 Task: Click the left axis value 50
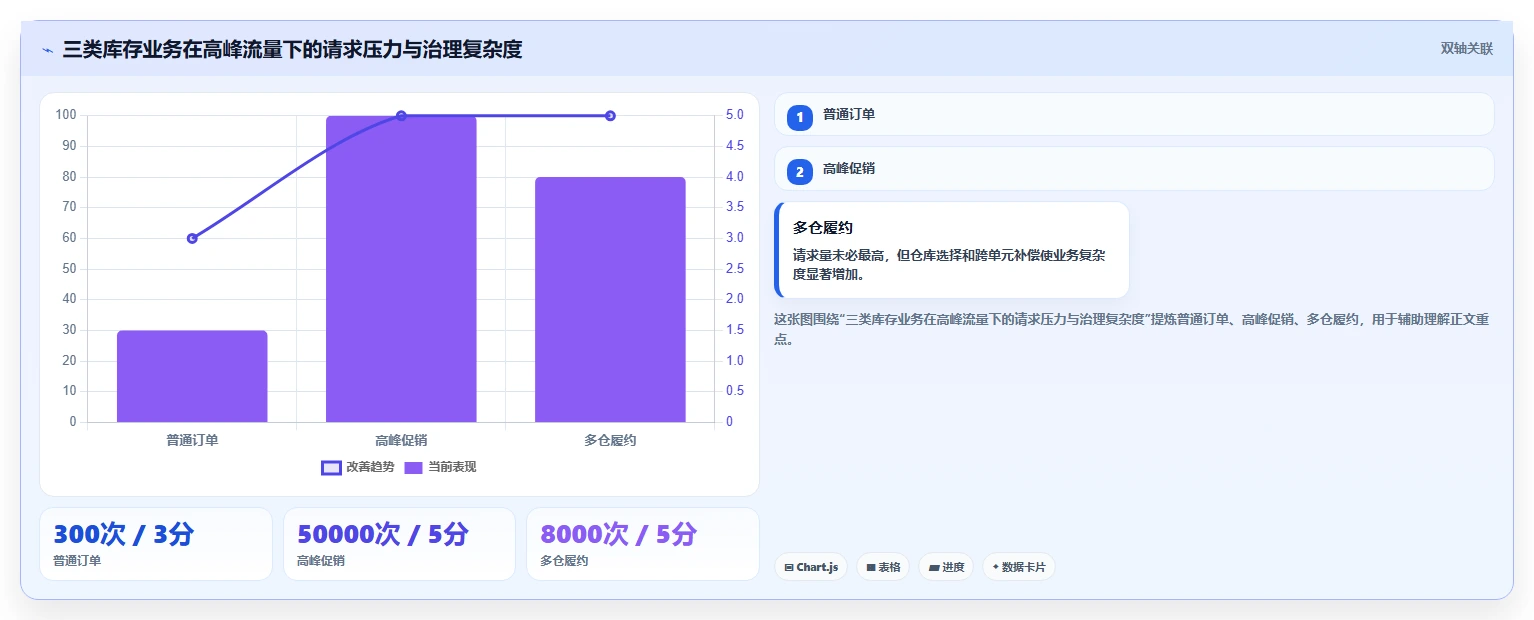click(x=70, y=269)
